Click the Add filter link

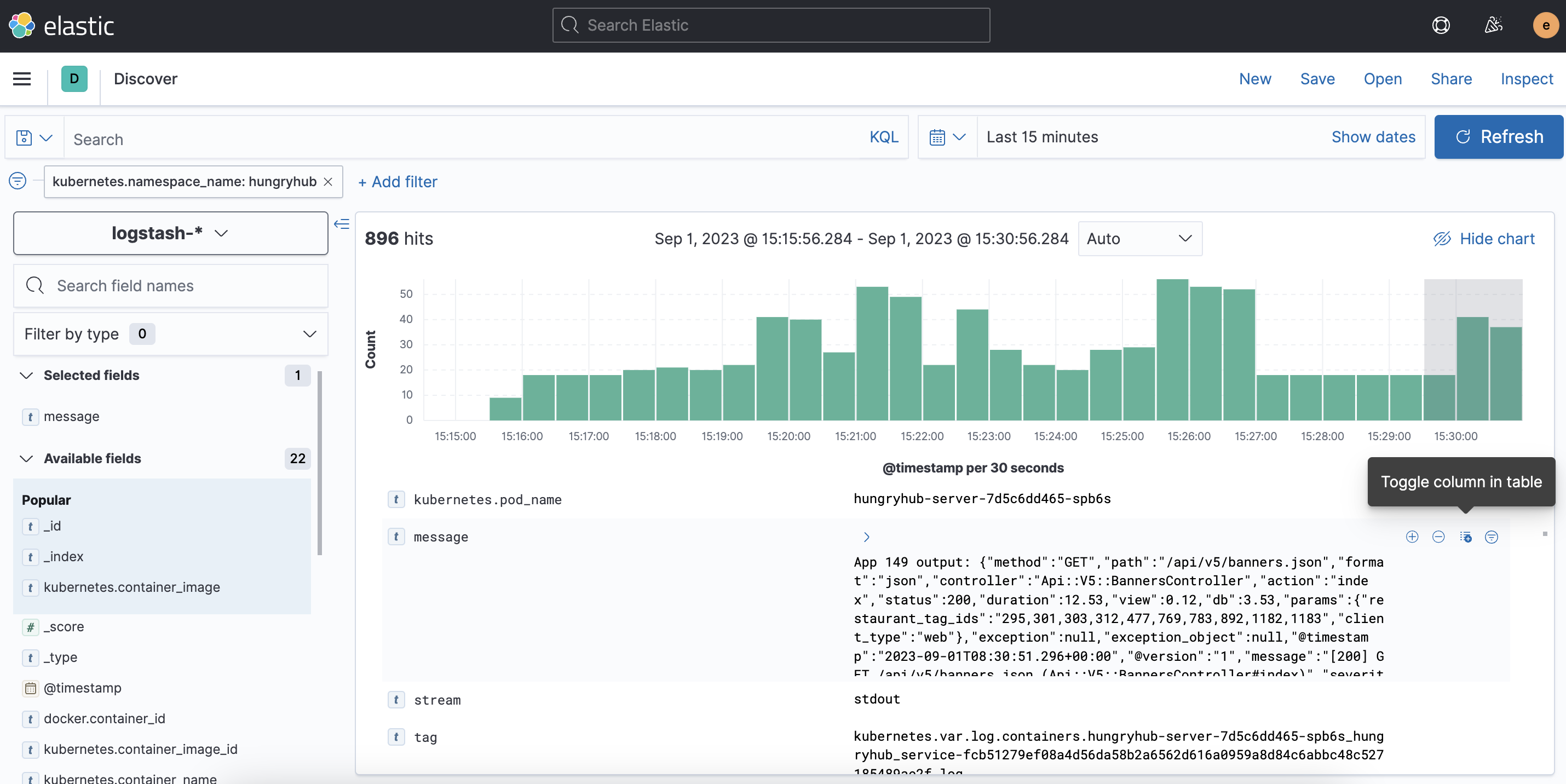(x=398, y=182)
